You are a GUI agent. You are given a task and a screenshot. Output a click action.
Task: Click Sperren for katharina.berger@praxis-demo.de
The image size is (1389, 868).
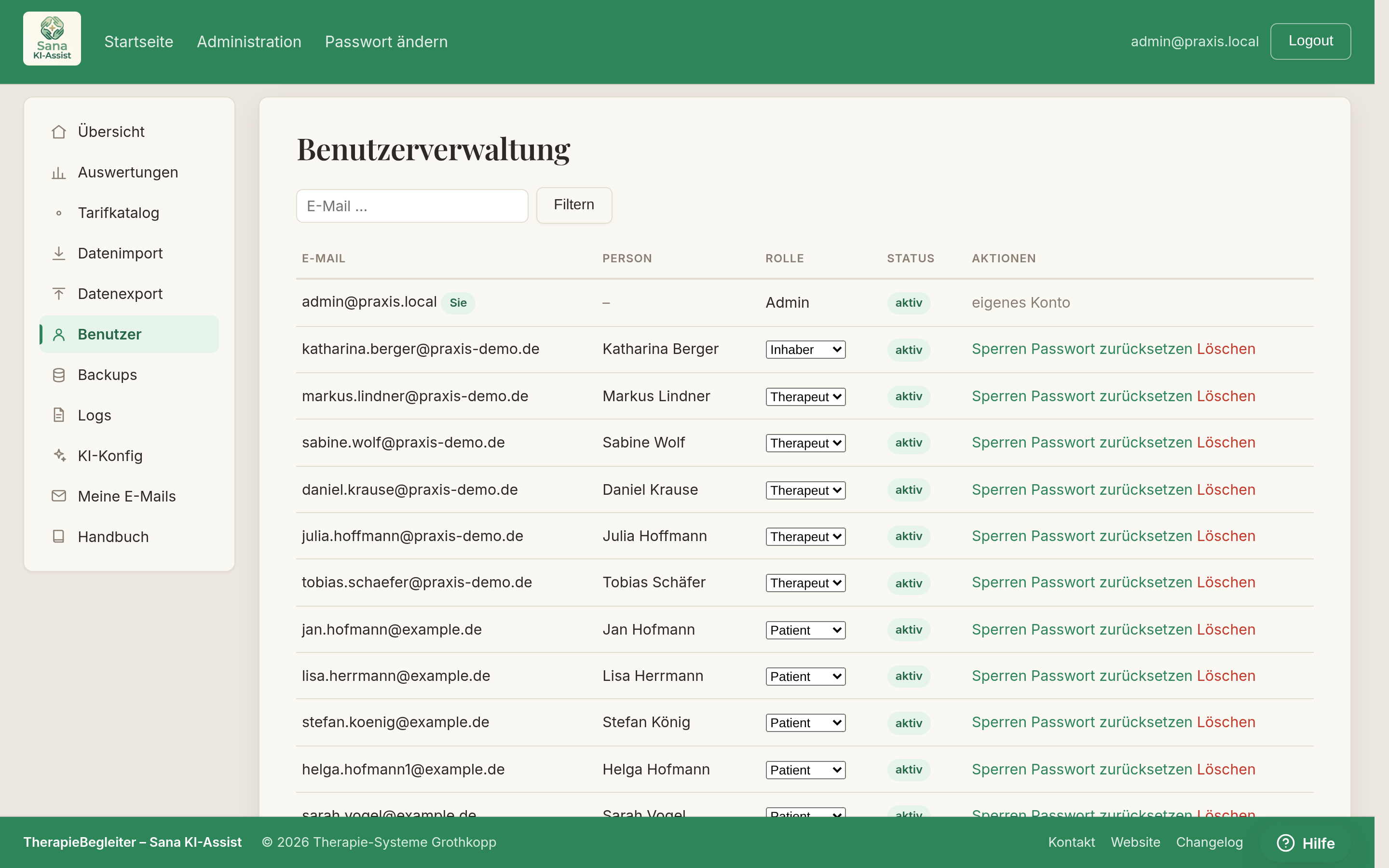click(x=999, y=349)
